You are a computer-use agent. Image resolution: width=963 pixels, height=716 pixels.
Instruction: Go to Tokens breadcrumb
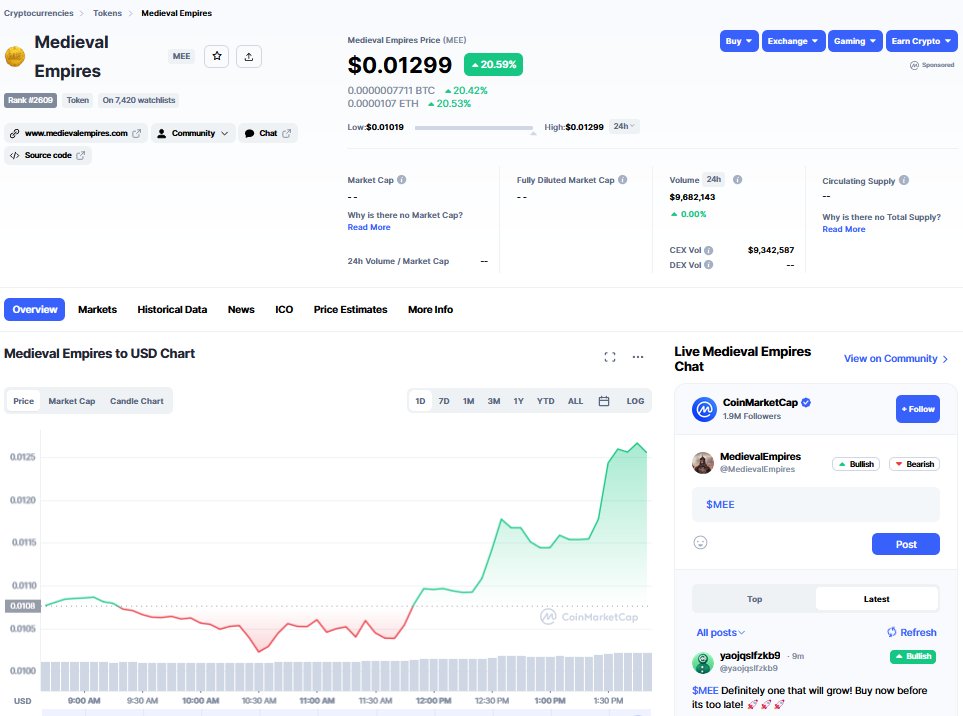click(x=107, y=13)
